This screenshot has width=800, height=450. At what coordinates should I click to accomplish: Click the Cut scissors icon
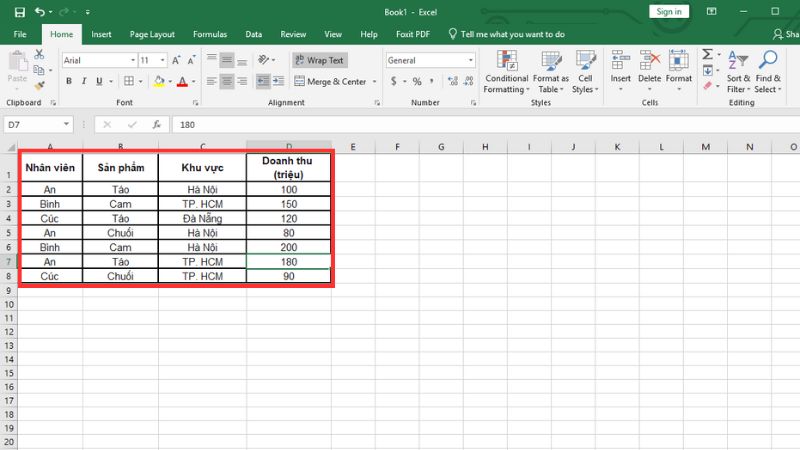40,54
